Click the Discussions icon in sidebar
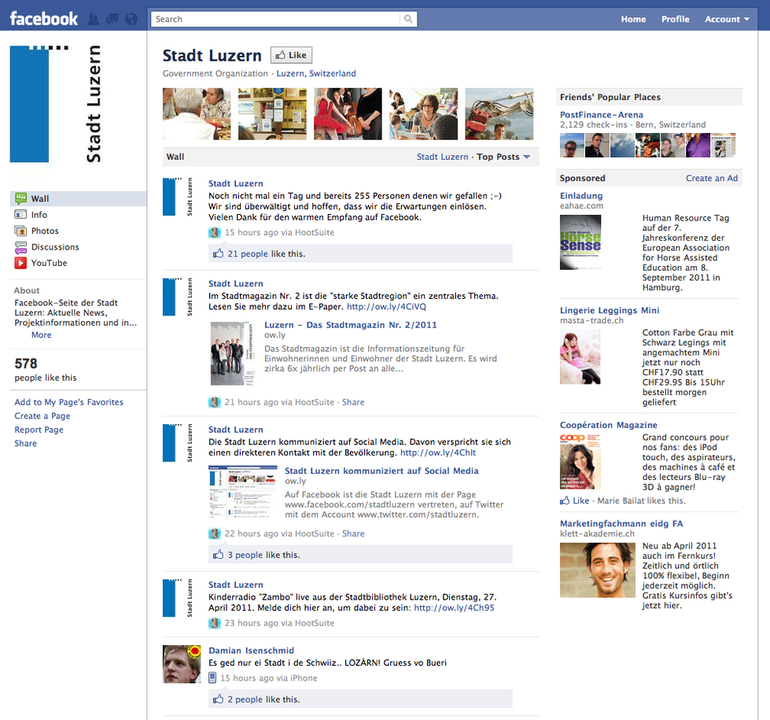The width and height of the screenshot is (770, 720). coord(21,247)
